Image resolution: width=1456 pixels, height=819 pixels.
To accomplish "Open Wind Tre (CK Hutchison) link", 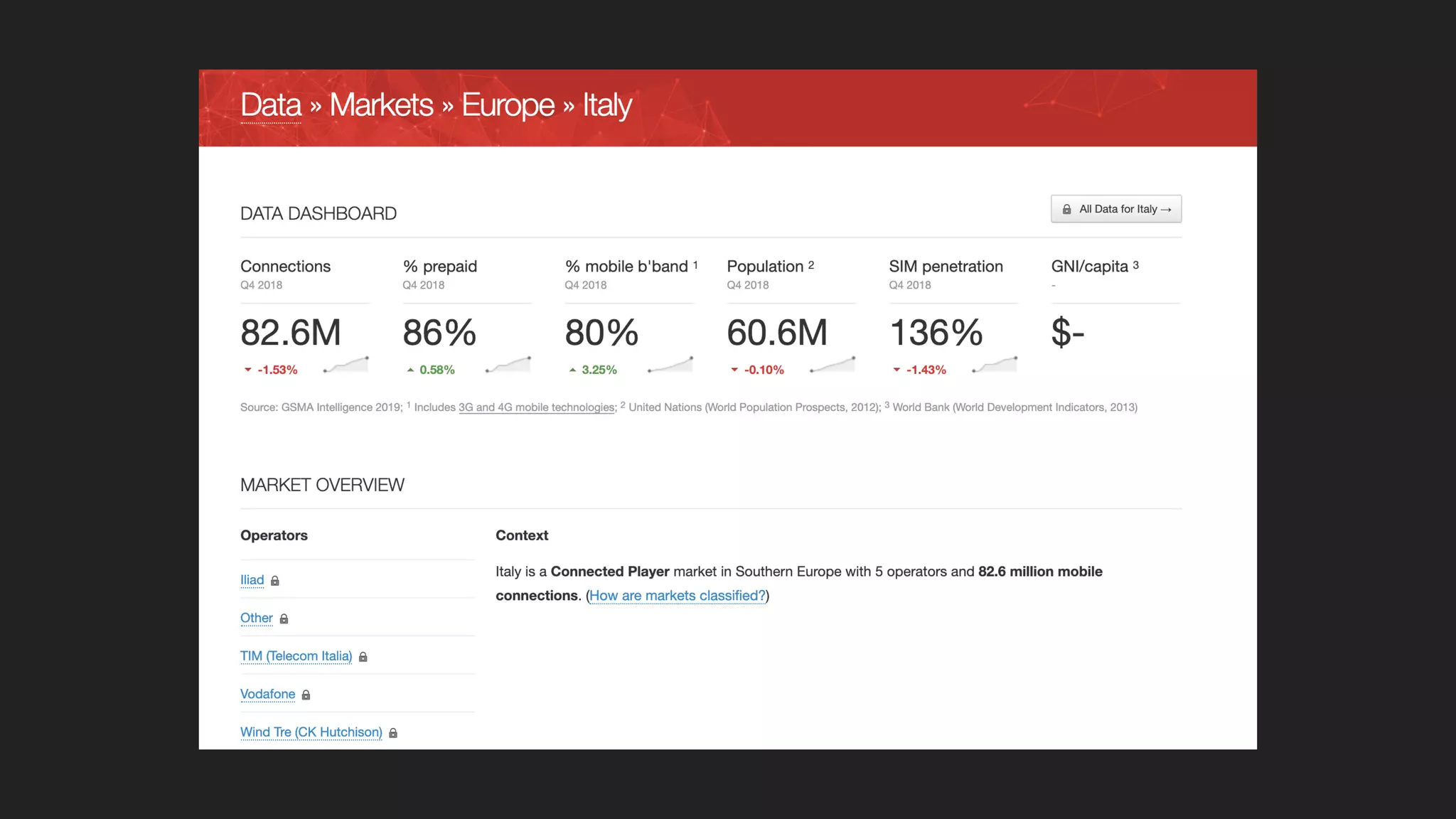I will pyautogui.click(x=311, y=732).
